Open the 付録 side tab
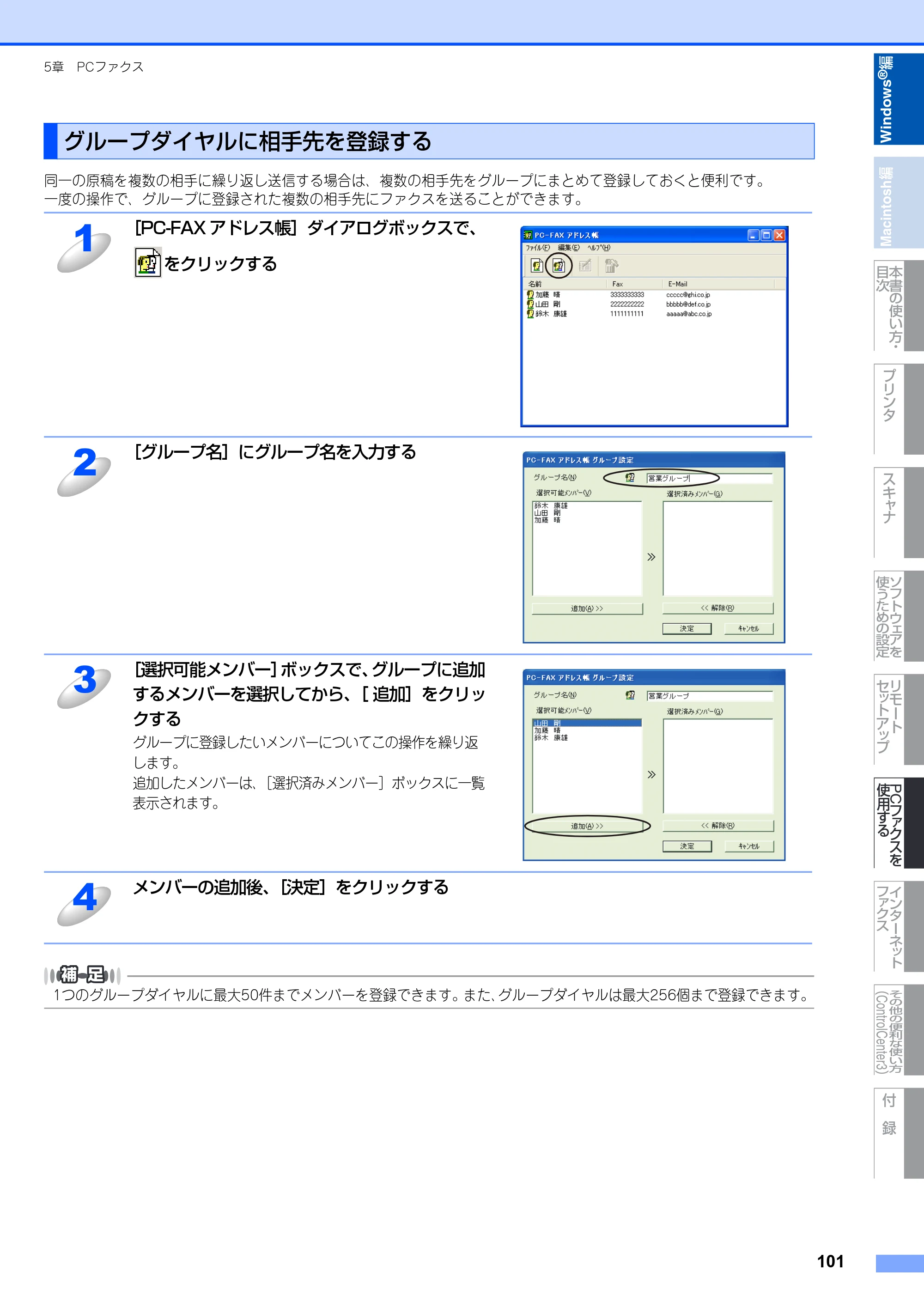 (x=899, y=1132)
